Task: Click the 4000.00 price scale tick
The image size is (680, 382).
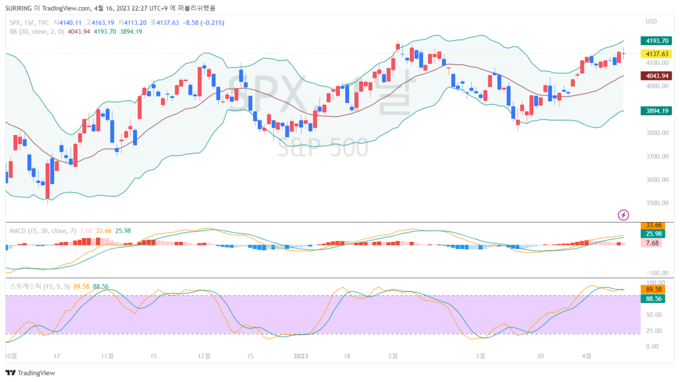Action: click(x=657, y=86)
